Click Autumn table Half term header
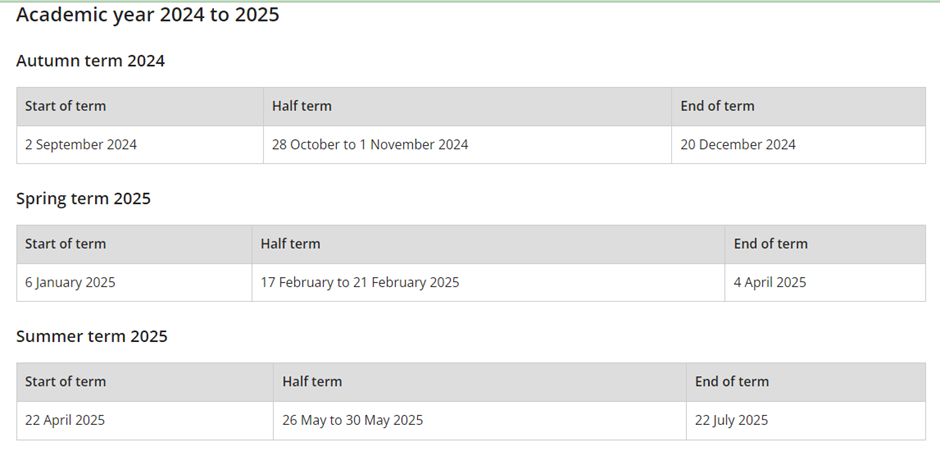Screen dimensions: 940x456 467,106
